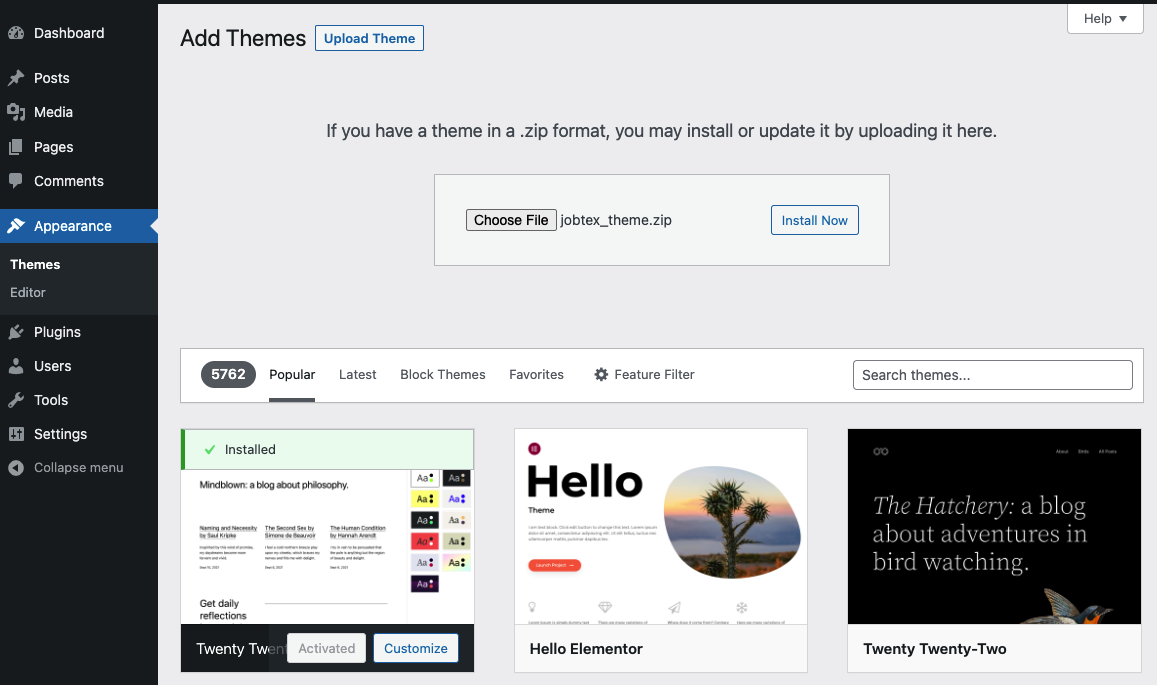This screenshot has height=685, width=1157.
Task: Open the Media menu item
Action: [79, 112]
